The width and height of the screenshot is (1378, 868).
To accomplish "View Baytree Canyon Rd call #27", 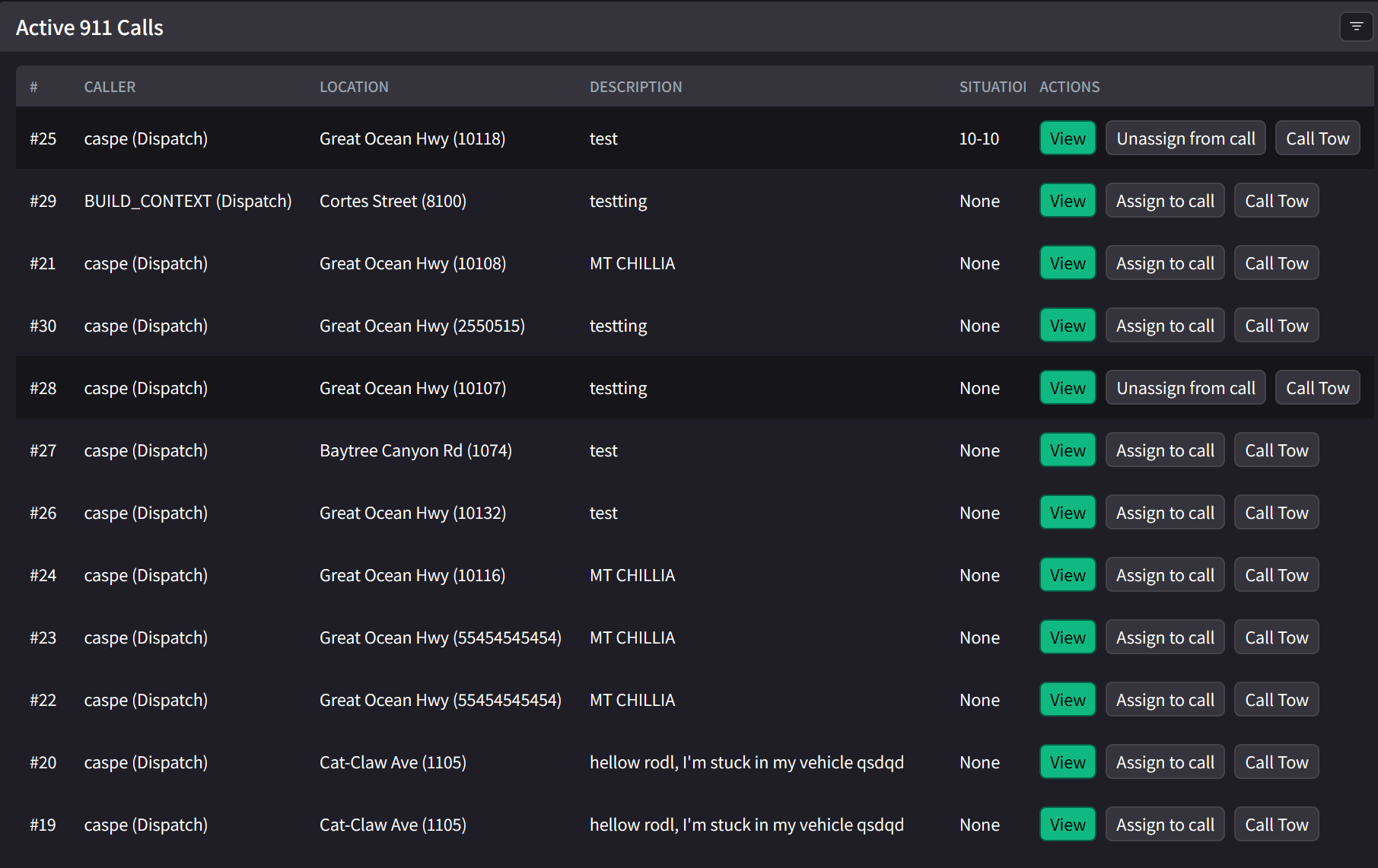I will point(1067,450).
